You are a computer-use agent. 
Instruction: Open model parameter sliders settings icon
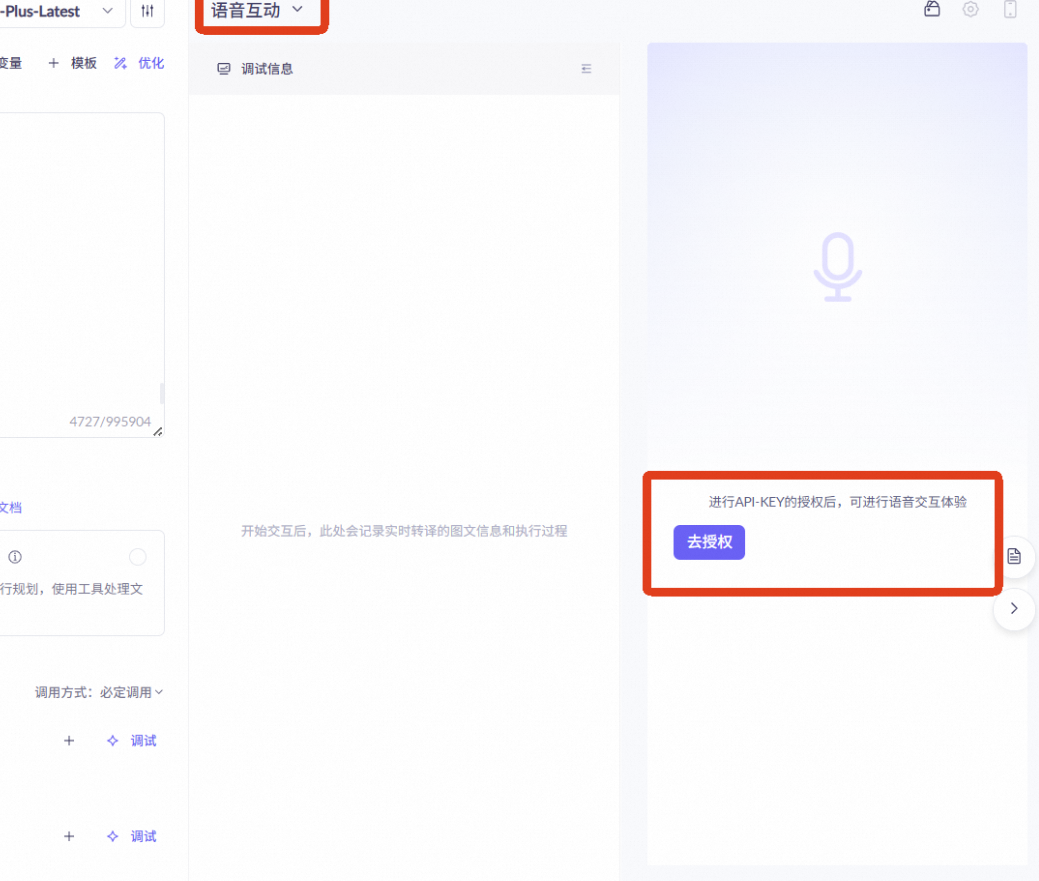coord(148,11)
